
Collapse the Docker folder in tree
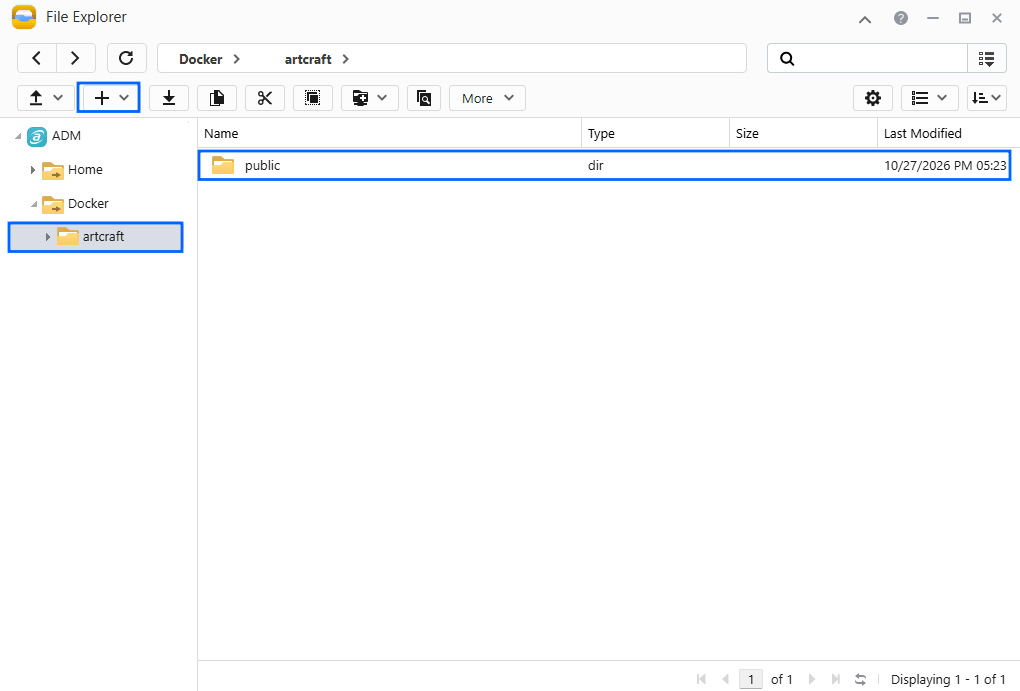point(34,204)
